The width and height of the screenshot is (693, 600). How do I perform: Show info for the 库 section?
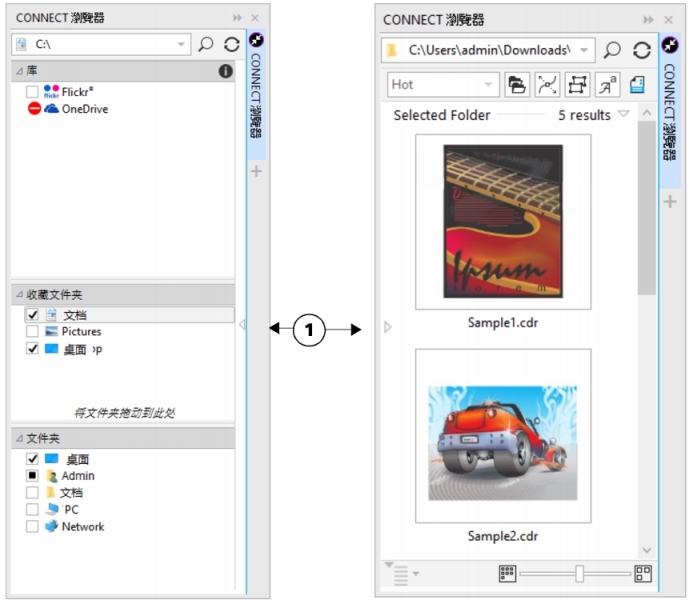226,72
